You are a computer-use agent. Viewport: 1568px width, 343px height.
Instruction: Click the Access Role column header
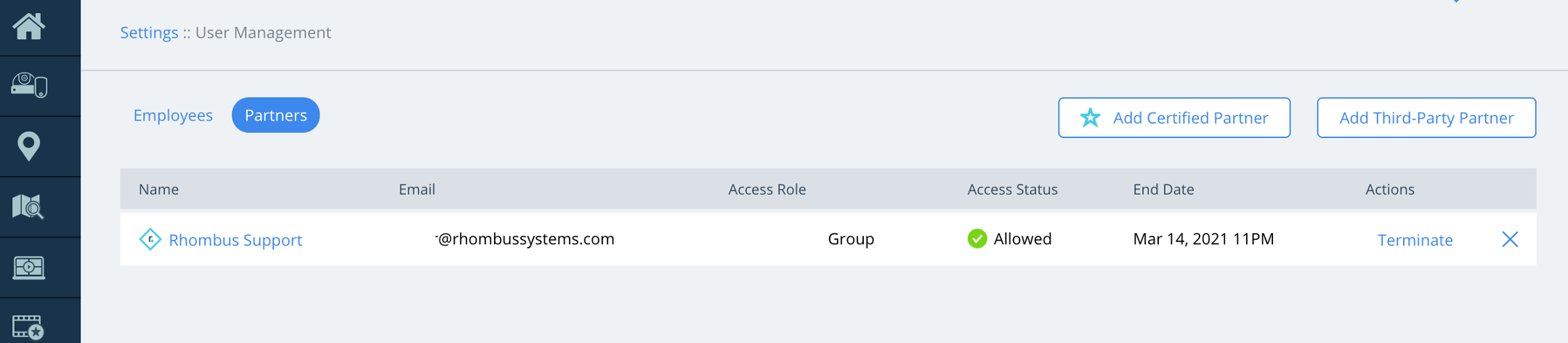pyautogui.click(x=767, y=190)
